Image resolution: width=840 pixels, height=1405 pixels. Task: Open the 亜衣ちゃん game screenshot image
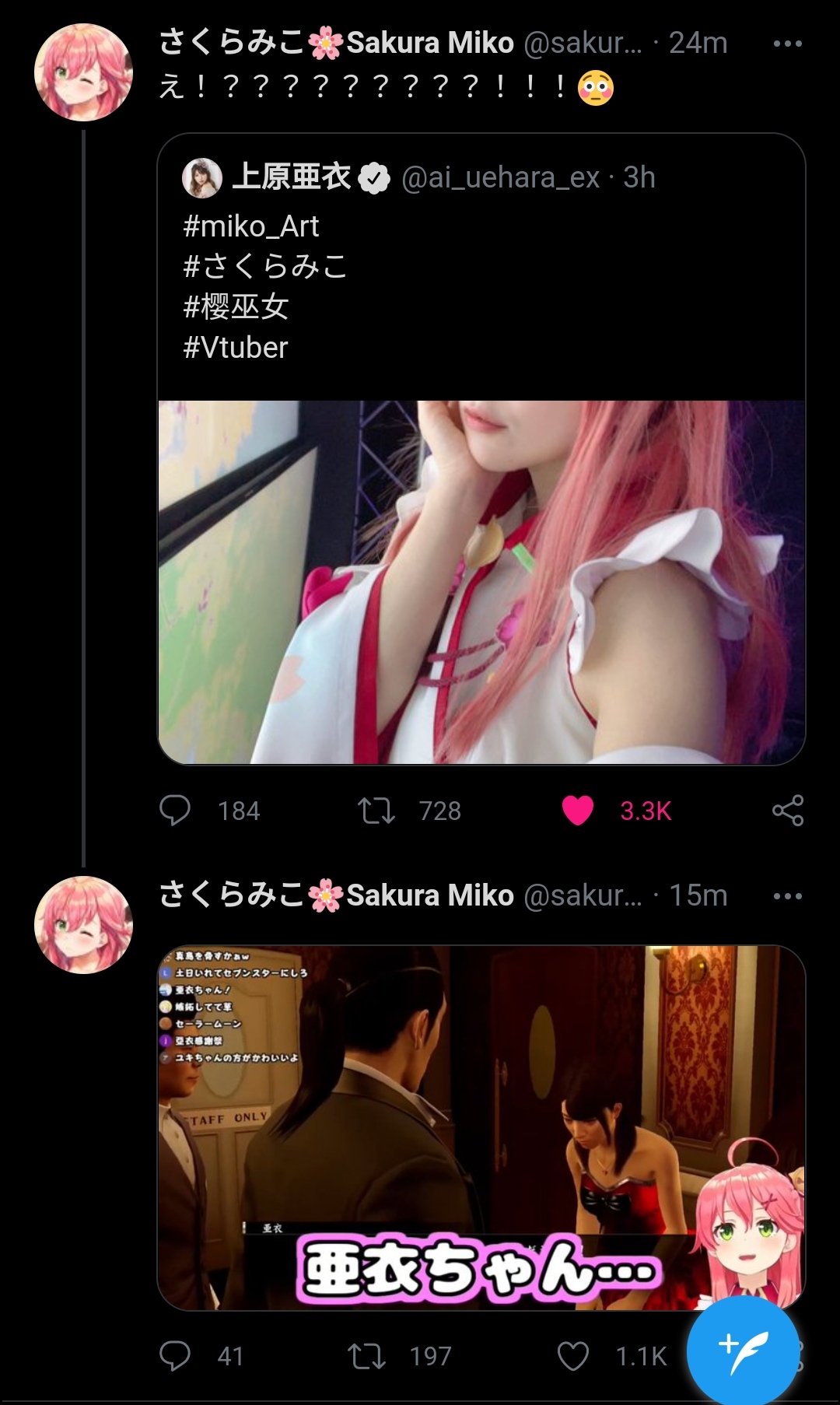(x=481, y=1128)
